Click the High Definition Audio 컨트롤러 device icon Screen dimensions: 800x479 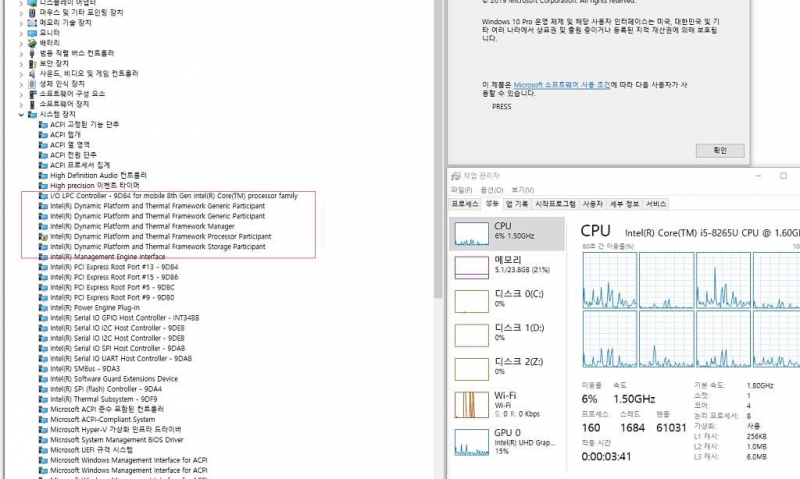tap(43, 175)
